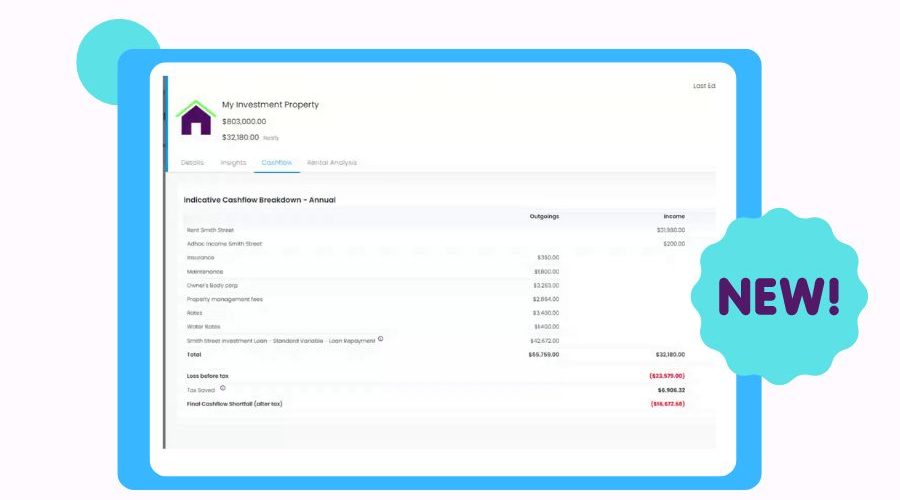Viewport: 900px width, 500px height.
Task: Click the Rent Smith Street row label
Action: tap(210, 230)
